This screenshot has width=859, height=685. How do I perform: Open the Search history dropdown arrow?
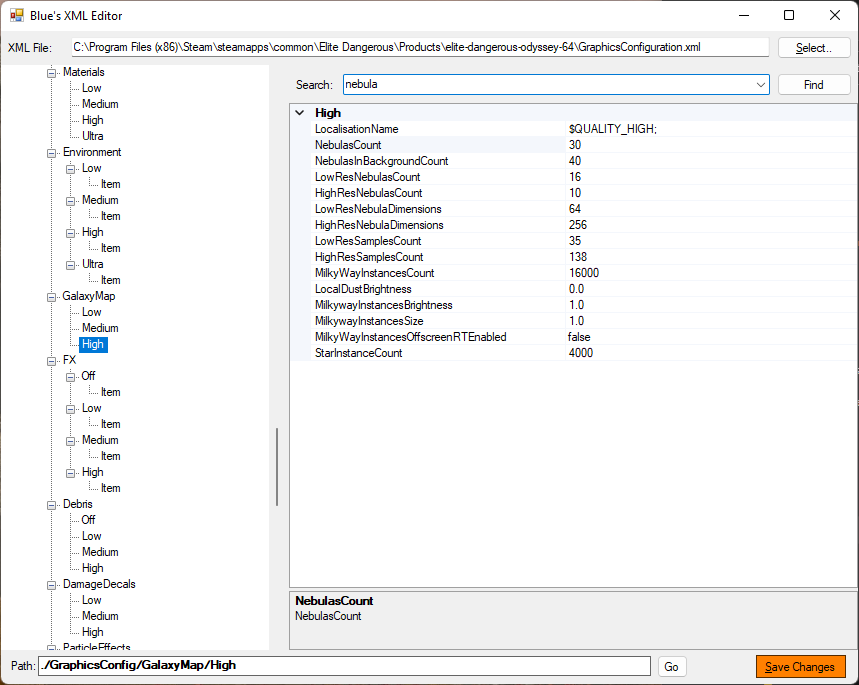pyautogui.click(x=760, y=85)
